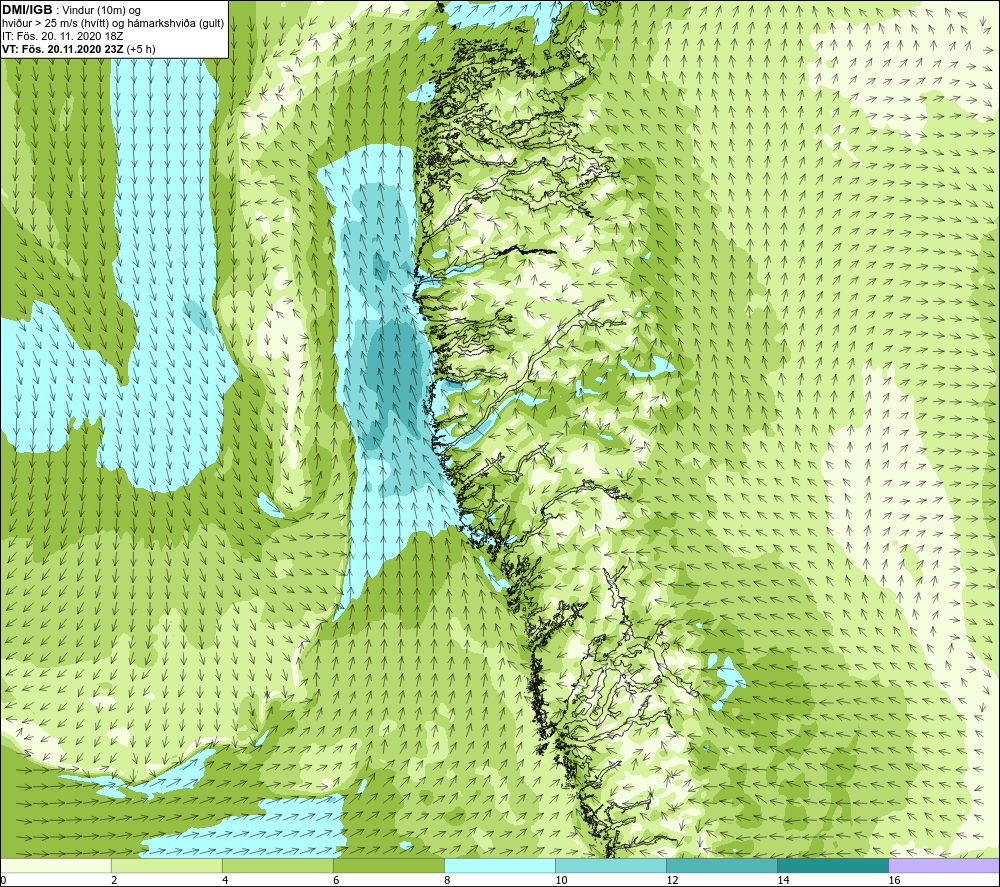Select the 10–12 m/s turquoise swatch
Screen dimensions: 1000x887
(x=611, y=865)
